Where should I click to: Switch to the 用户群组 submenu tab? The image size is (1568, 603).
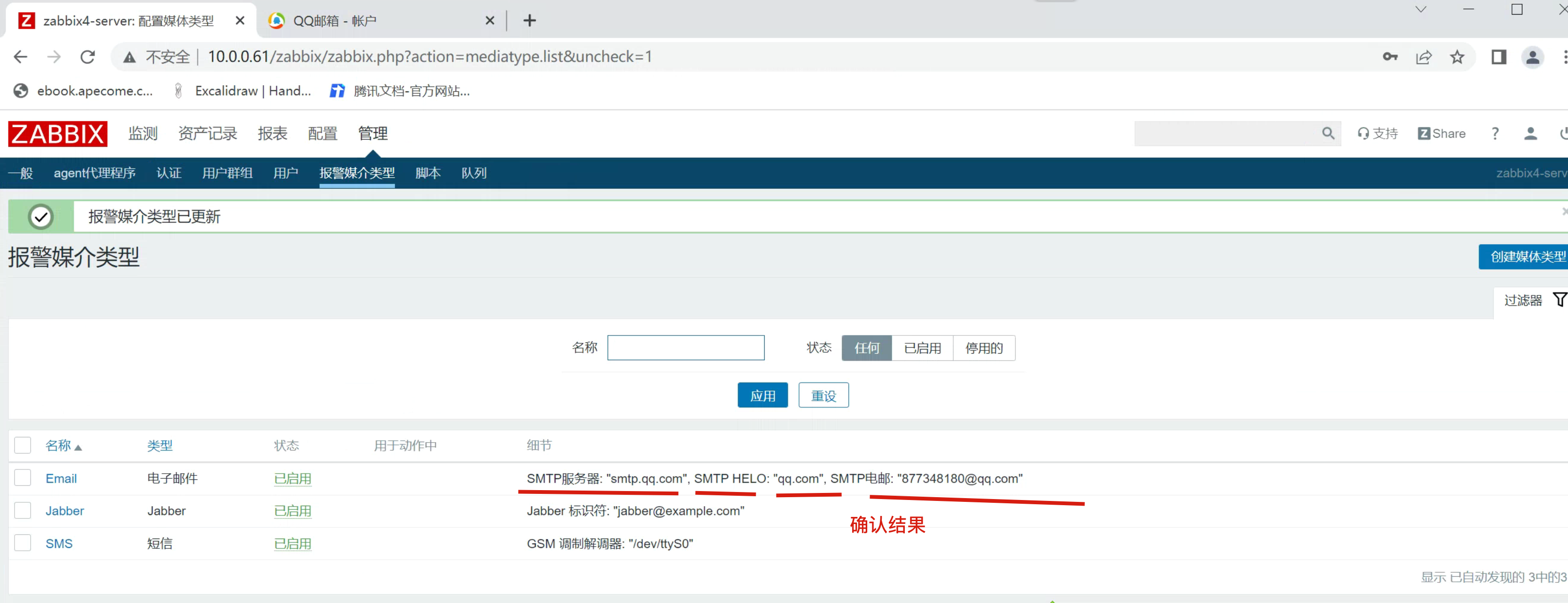227,173
